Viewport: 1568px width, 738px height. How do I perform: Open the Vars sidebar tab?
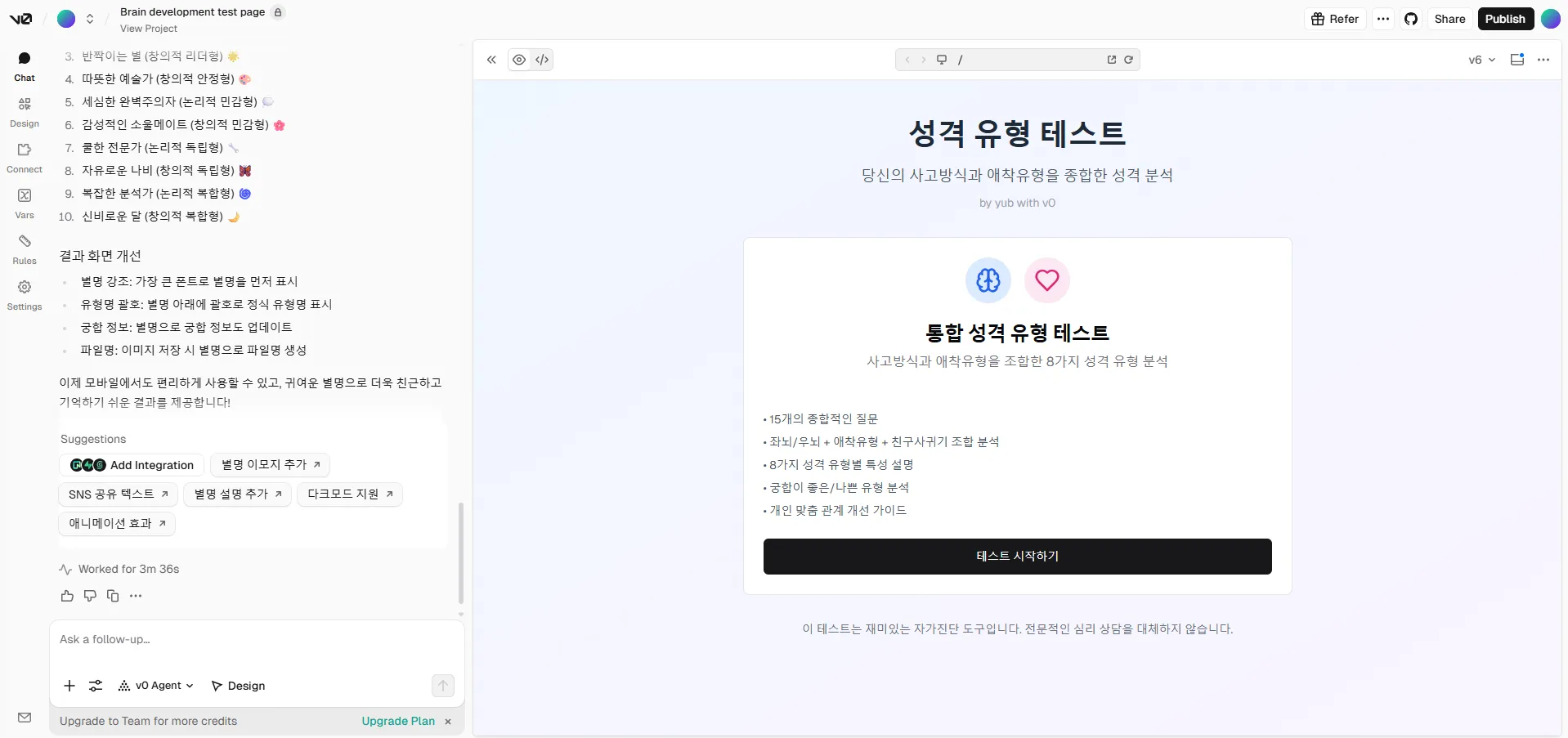pyautogui.click(x=25, y=204)
